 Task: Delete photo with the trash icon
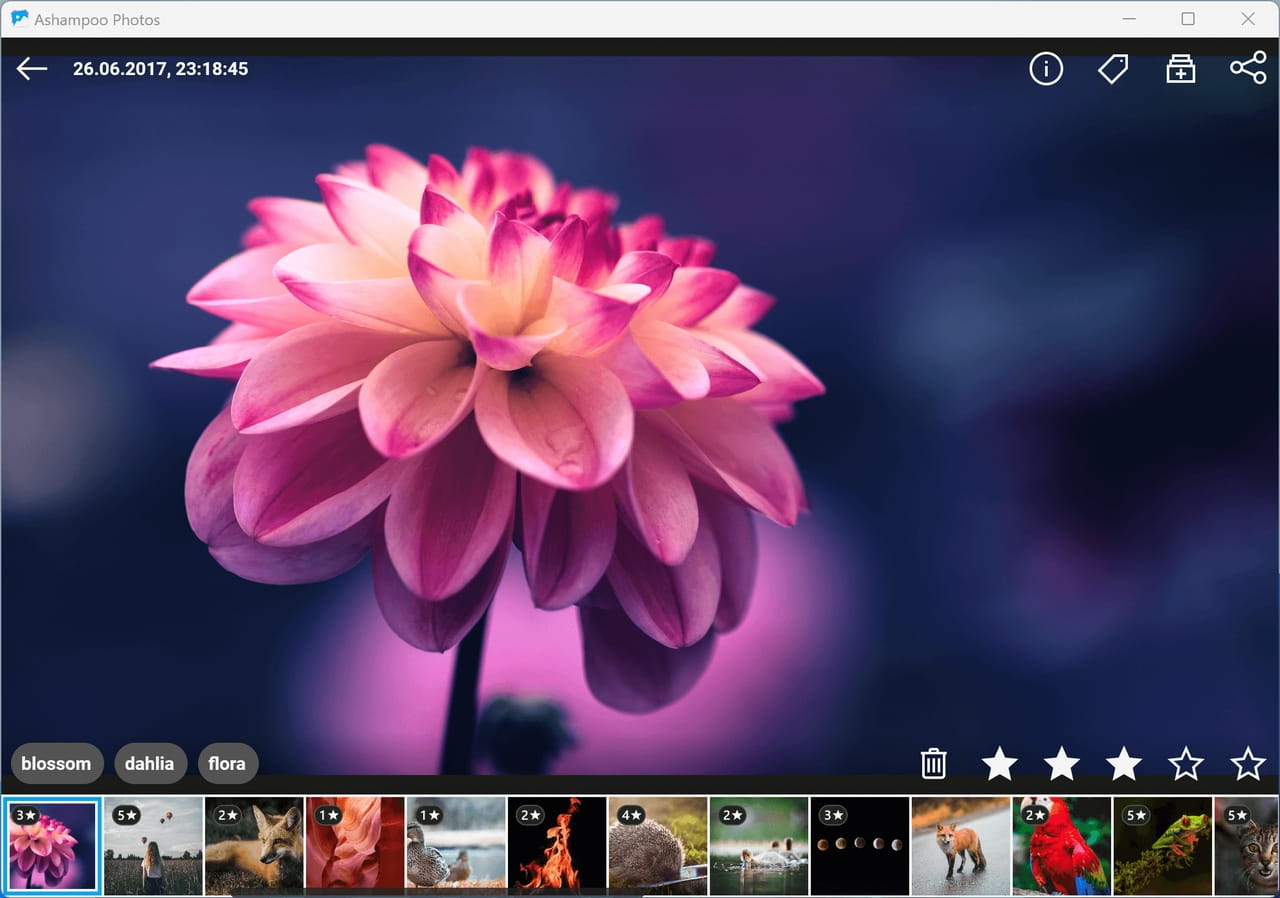click(x=933, y=763)
